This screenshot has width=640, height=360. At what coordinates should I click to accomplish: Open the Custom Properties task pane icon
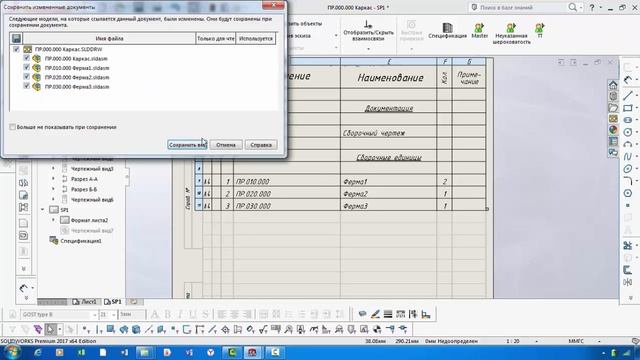pyautogui.click(x=613, y=141)
